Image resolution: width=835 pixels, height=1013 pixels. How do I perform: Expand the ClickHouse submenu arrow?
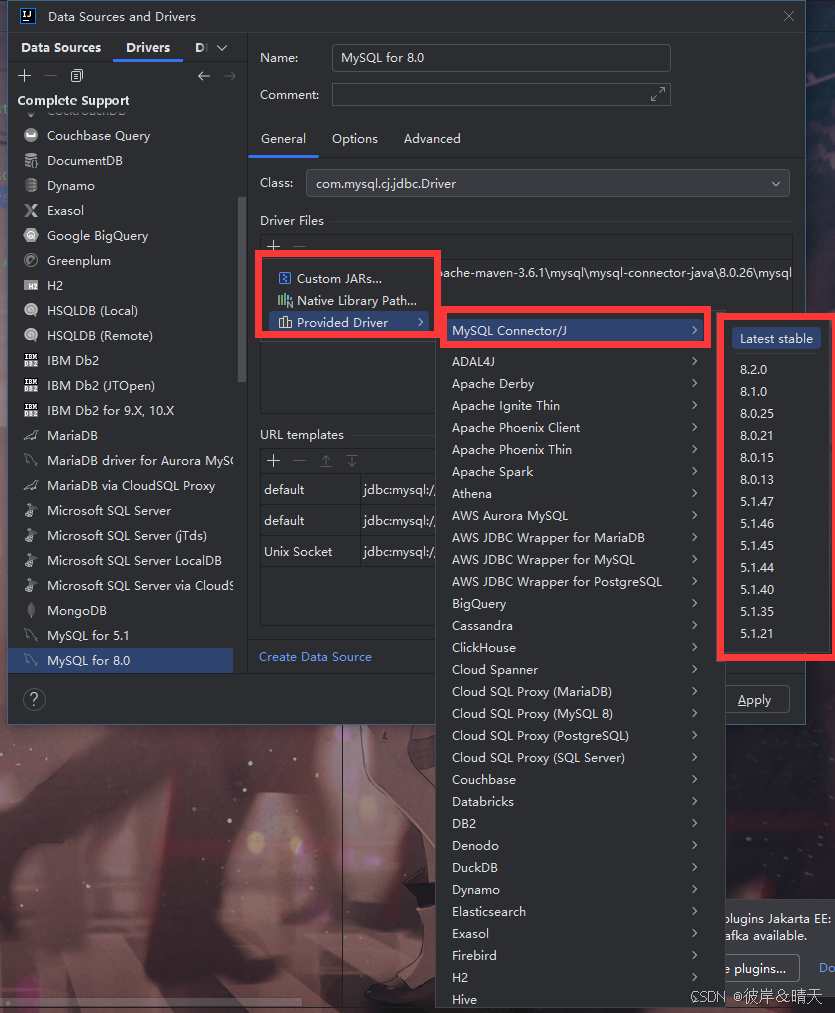694,647
